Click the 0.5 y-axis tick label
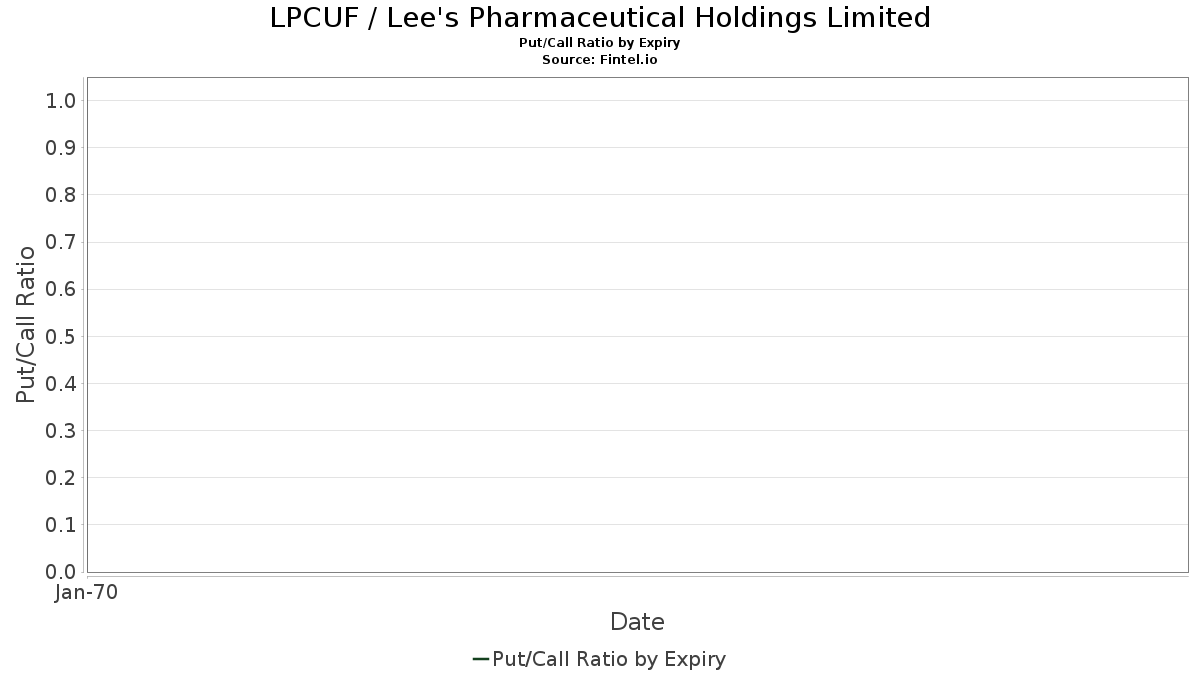This screenshot has width=1200, height=675. (x=61, y=336)
